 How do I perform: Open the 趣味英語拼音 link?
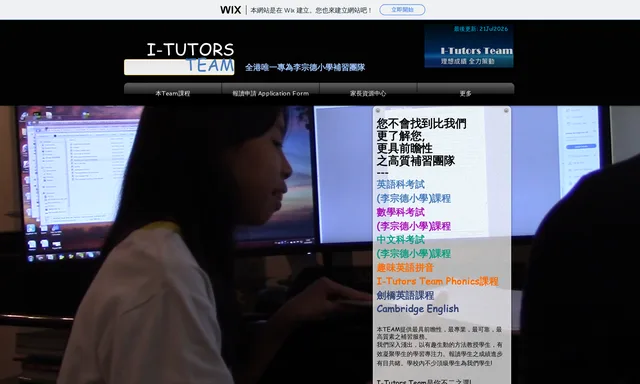point(404,268)
